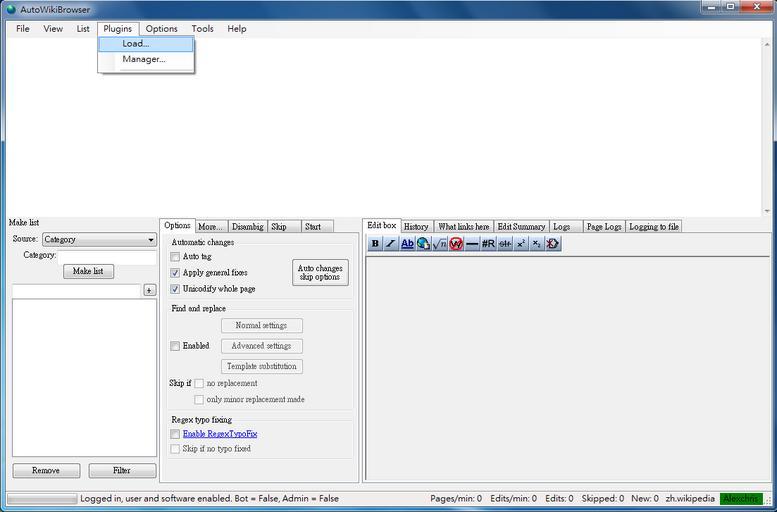Click the nowiki (crossed W) icon
The image size is (777, 512).
(456, 244)
